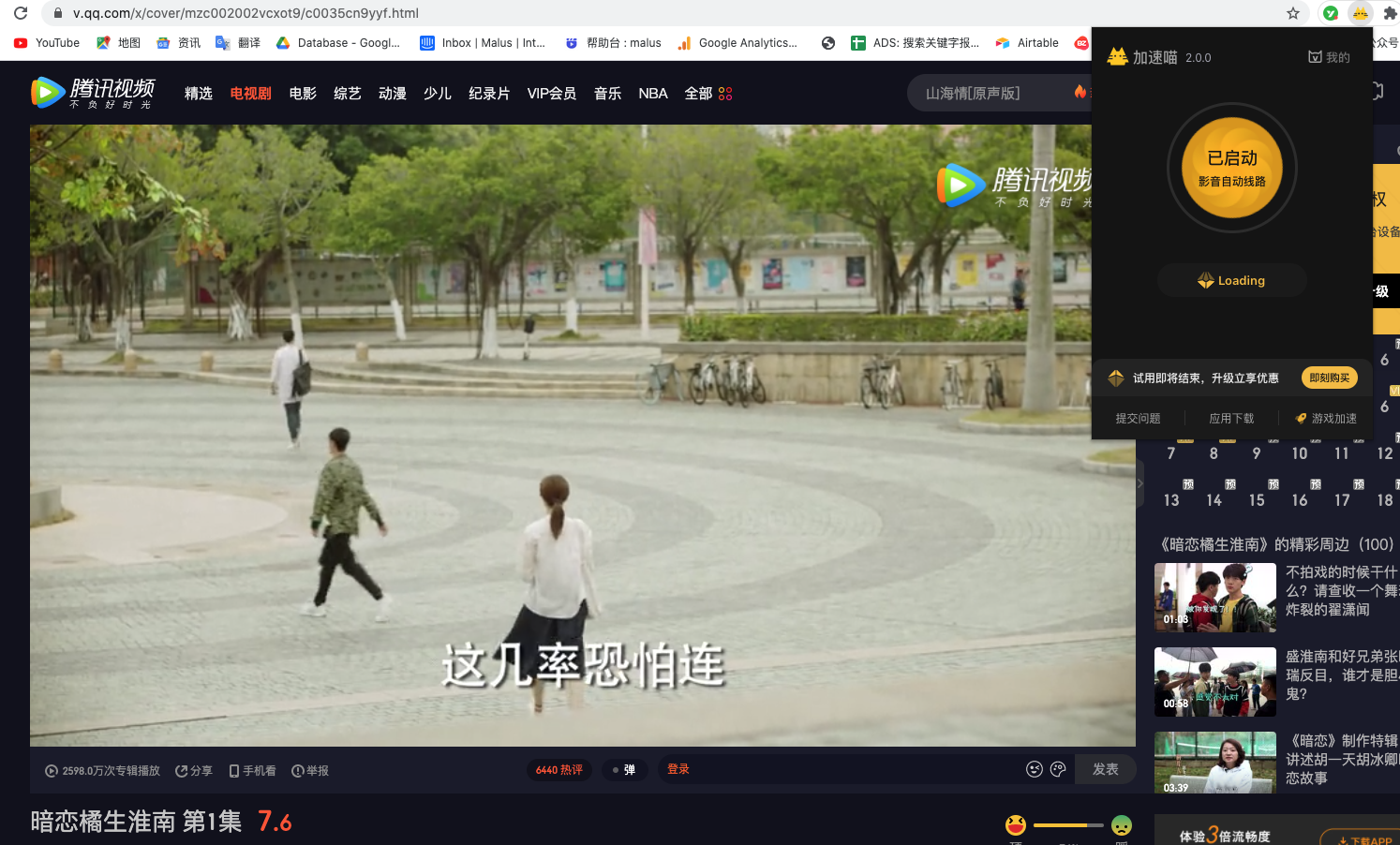Click the 举报 report icon
This screenshot has height=845, width=1400.
click(298, 771)
